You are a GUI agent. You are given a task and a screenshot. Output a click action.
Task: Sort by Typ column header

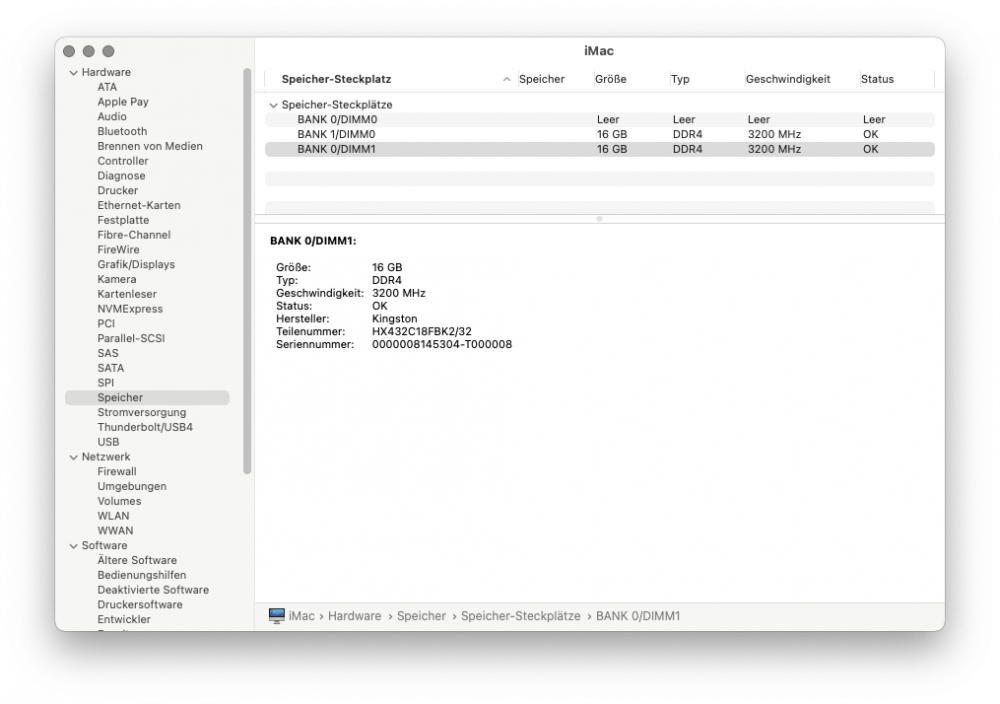[x=680, y=79]
